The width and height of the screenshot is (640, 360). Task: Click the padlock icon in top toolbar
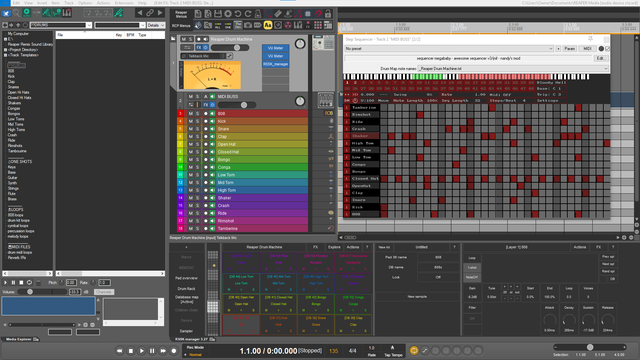tap(328, 14)
